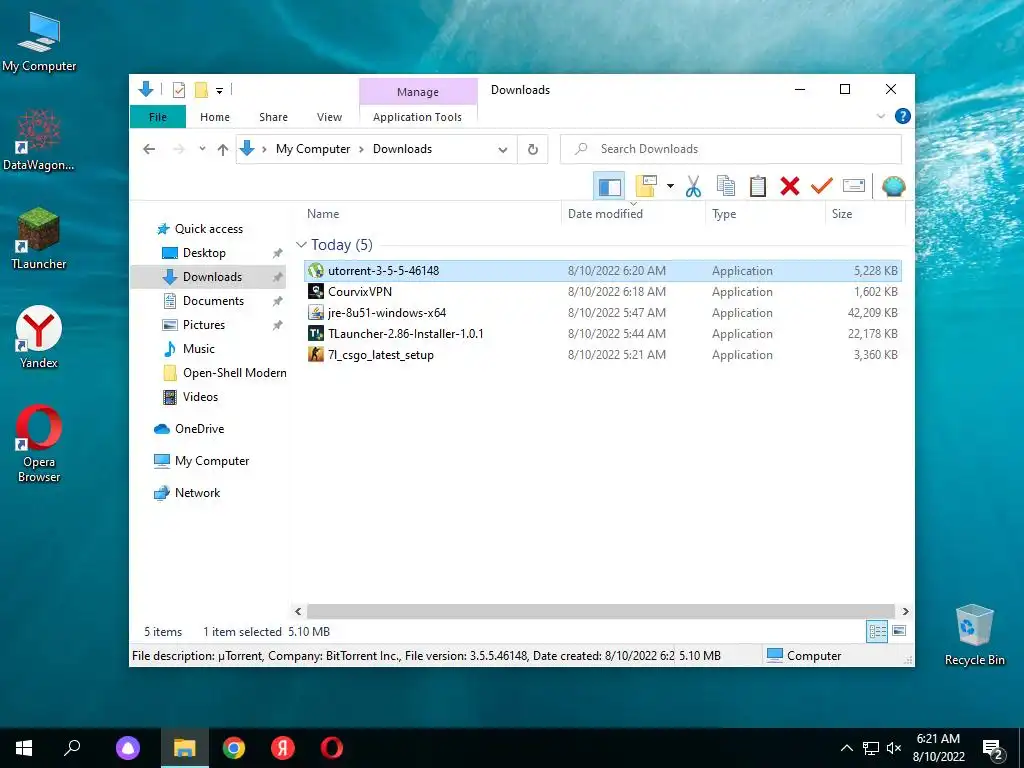Click the shell globe settings icon
Viewport: 1024px width, 768px height.
(x=893, y=187)
